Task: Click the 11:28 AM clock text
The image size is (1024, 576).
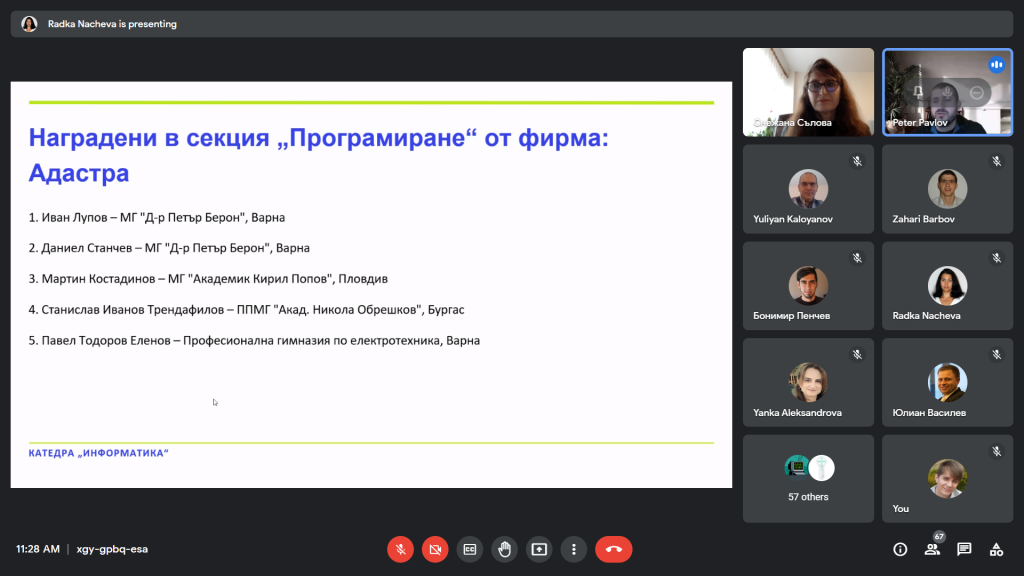Action: click(x=38, y=549)
